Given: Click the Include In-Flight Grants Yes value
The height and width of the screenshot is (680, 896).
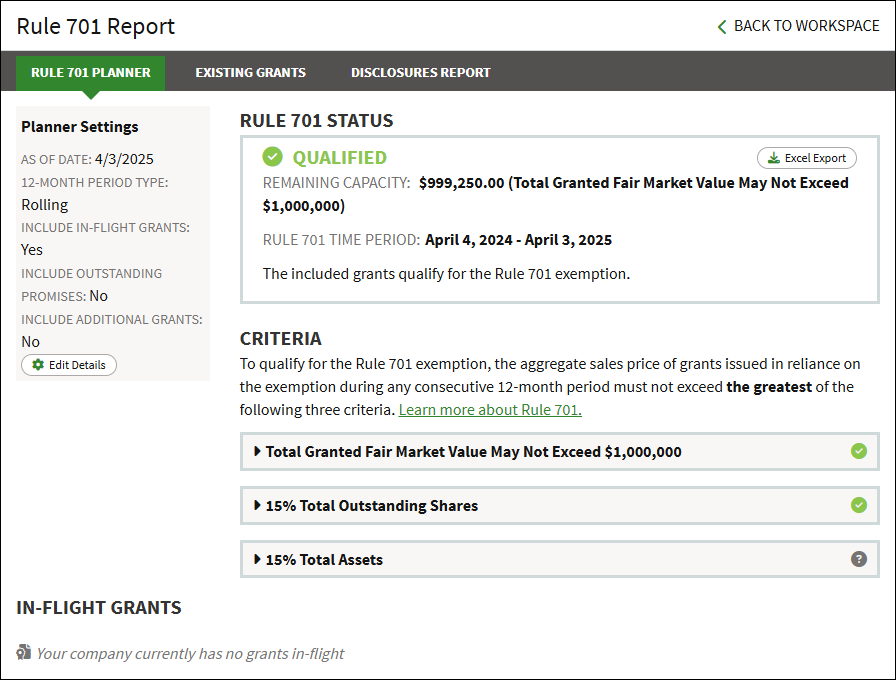Looking at the screenshot, I should click(31, 250).
